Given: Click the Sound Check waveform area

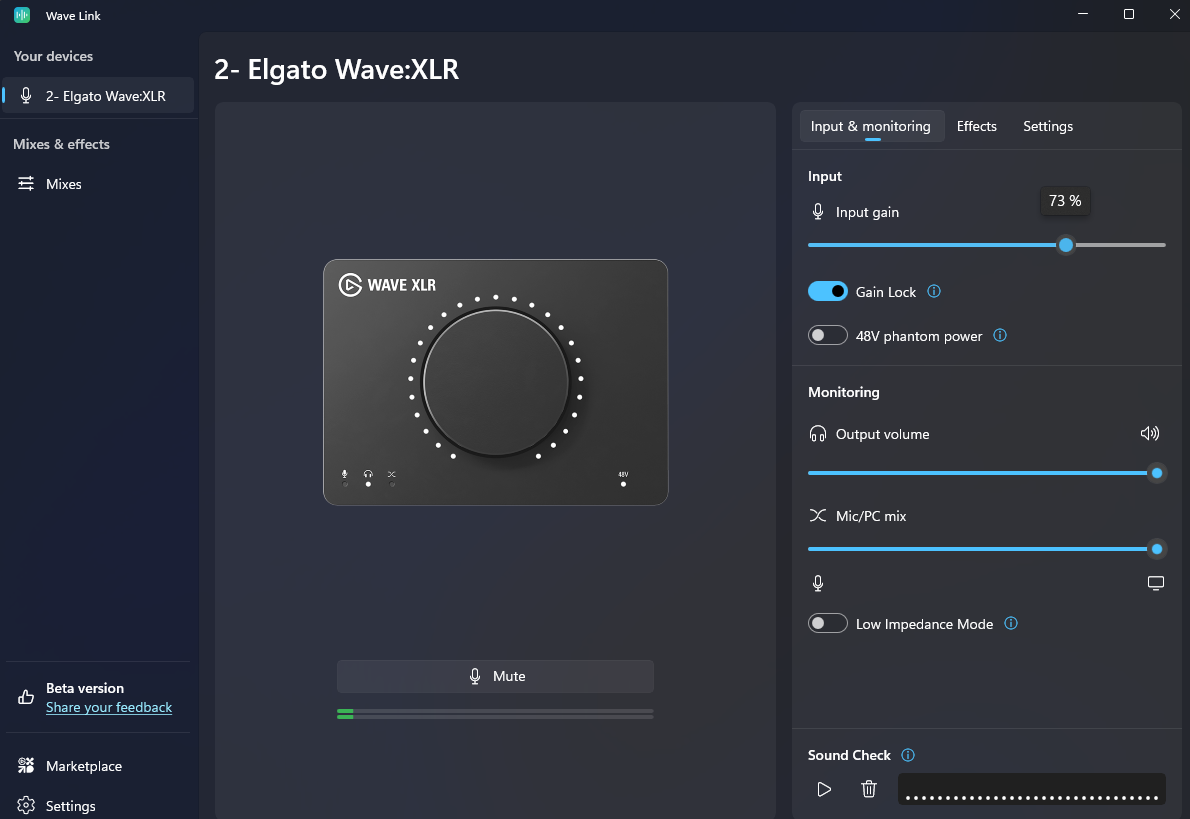Looking at the screenshot, I should pyautogui.click(x=1031, y=789).
